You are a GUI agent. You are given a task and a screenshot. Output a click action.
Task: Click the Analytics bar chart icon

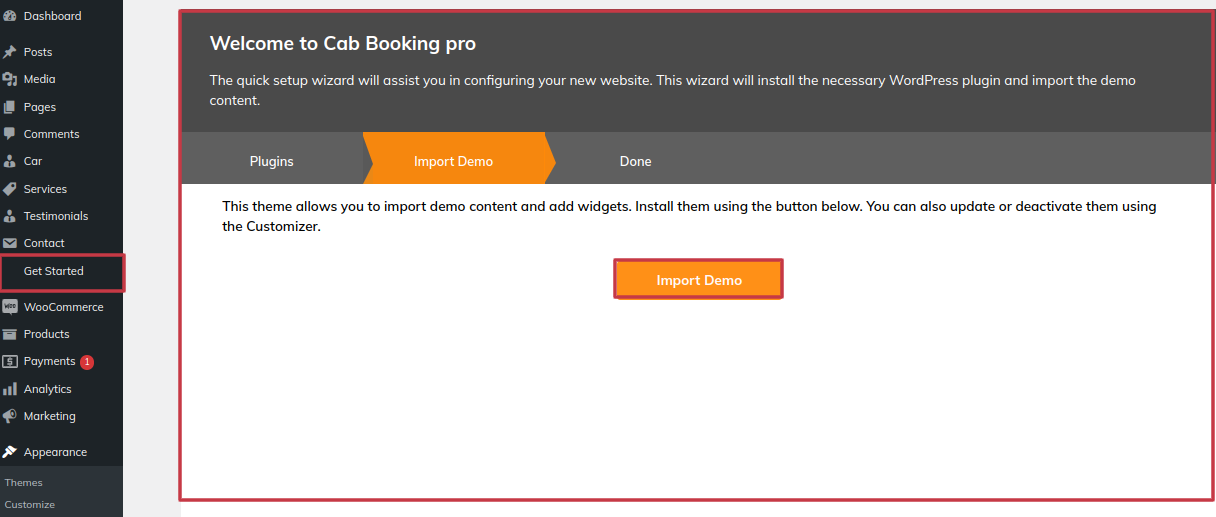pos(10,389)
